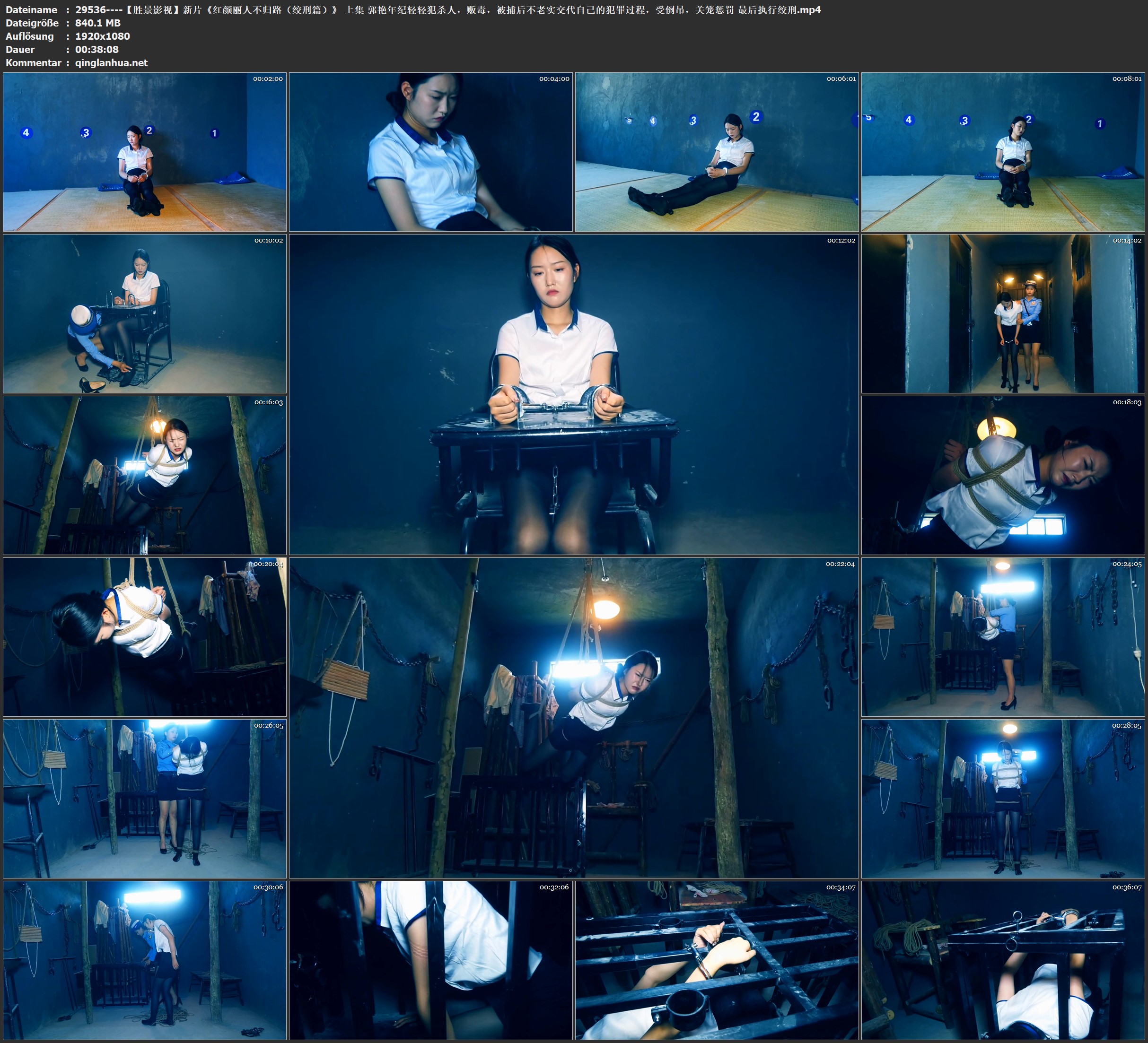1148x1043 pixels.
Task: Click the thumbnail timestamped 00:02:00
Action: click(x=145, y=152)
